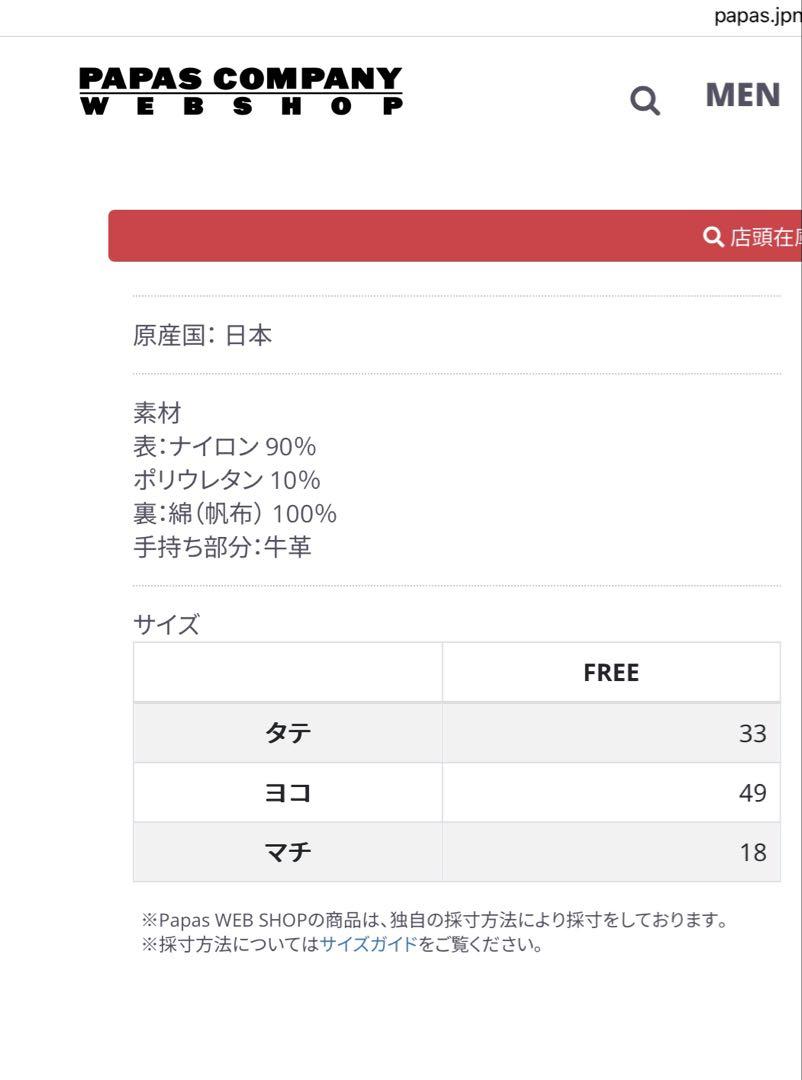Click the ヨコ row label
Viewport: 802px width, 1080px height.
[x=288, y=793]
